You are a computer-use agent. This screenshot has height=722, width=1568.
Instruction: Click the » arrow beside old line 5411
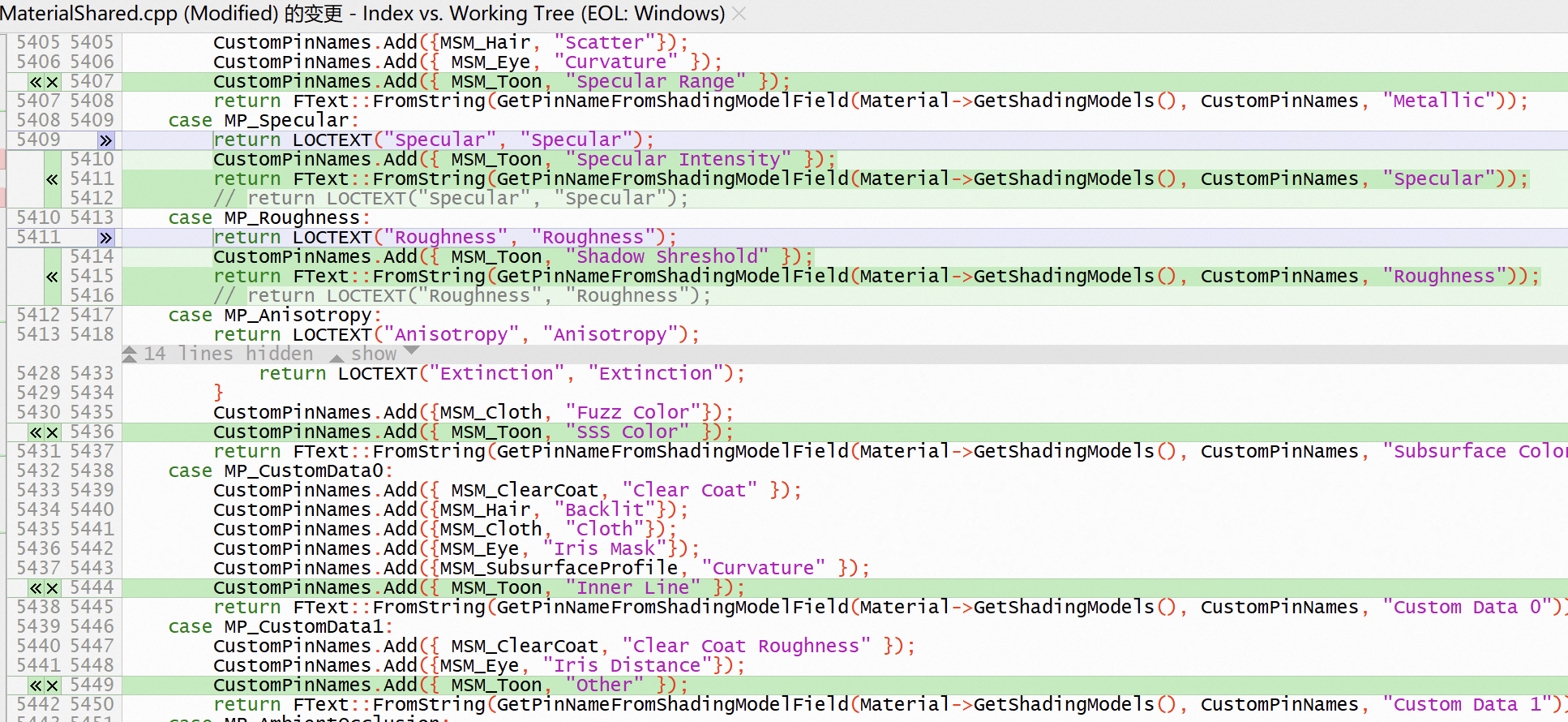(x=105, y=238)
